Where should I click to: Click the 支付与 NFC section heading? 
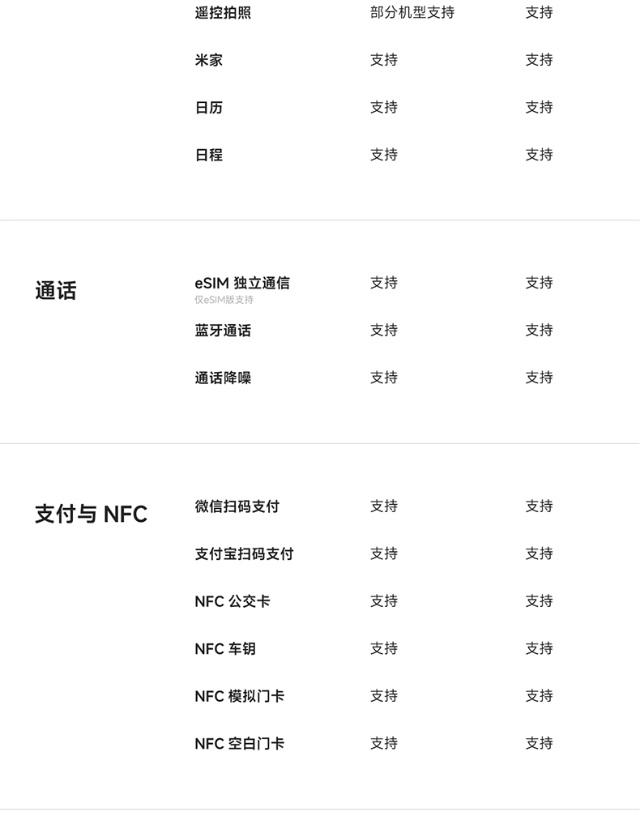coord(91,514)
